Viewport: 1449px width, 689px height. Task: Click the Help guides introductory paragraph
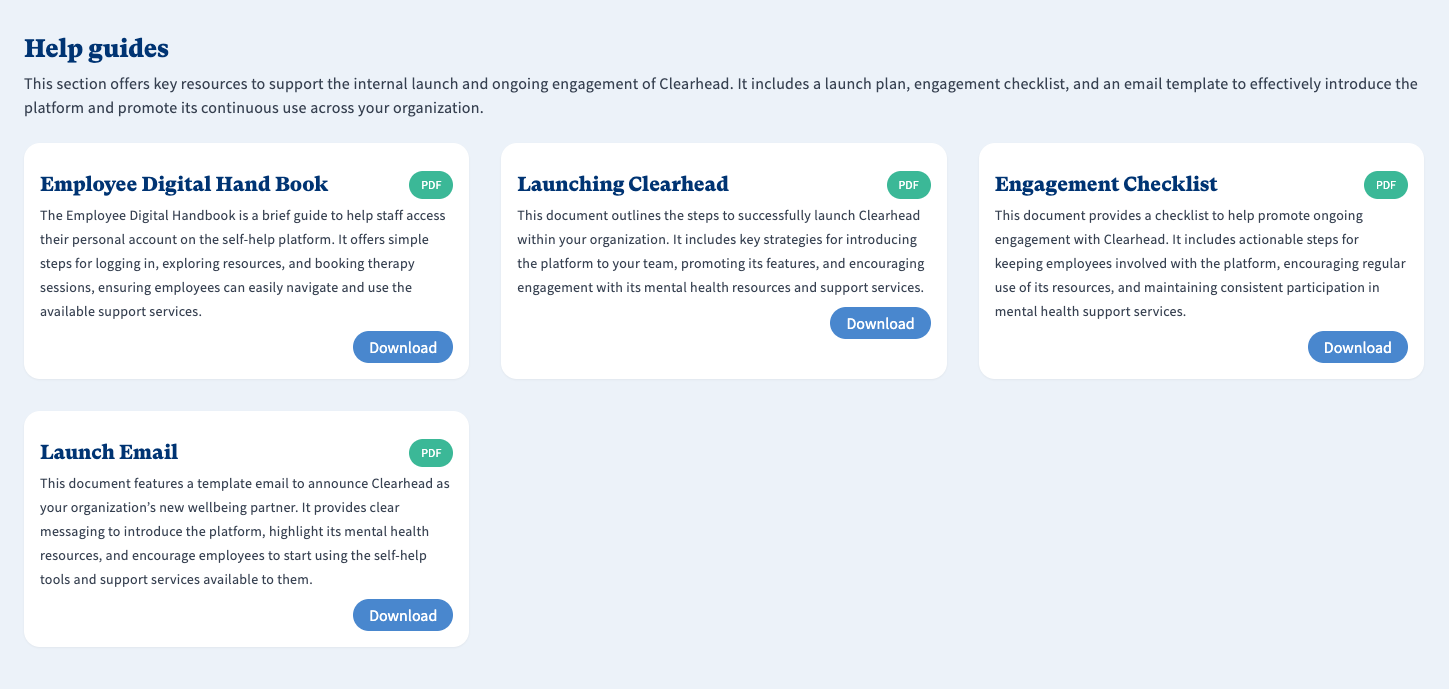(720, 96)
